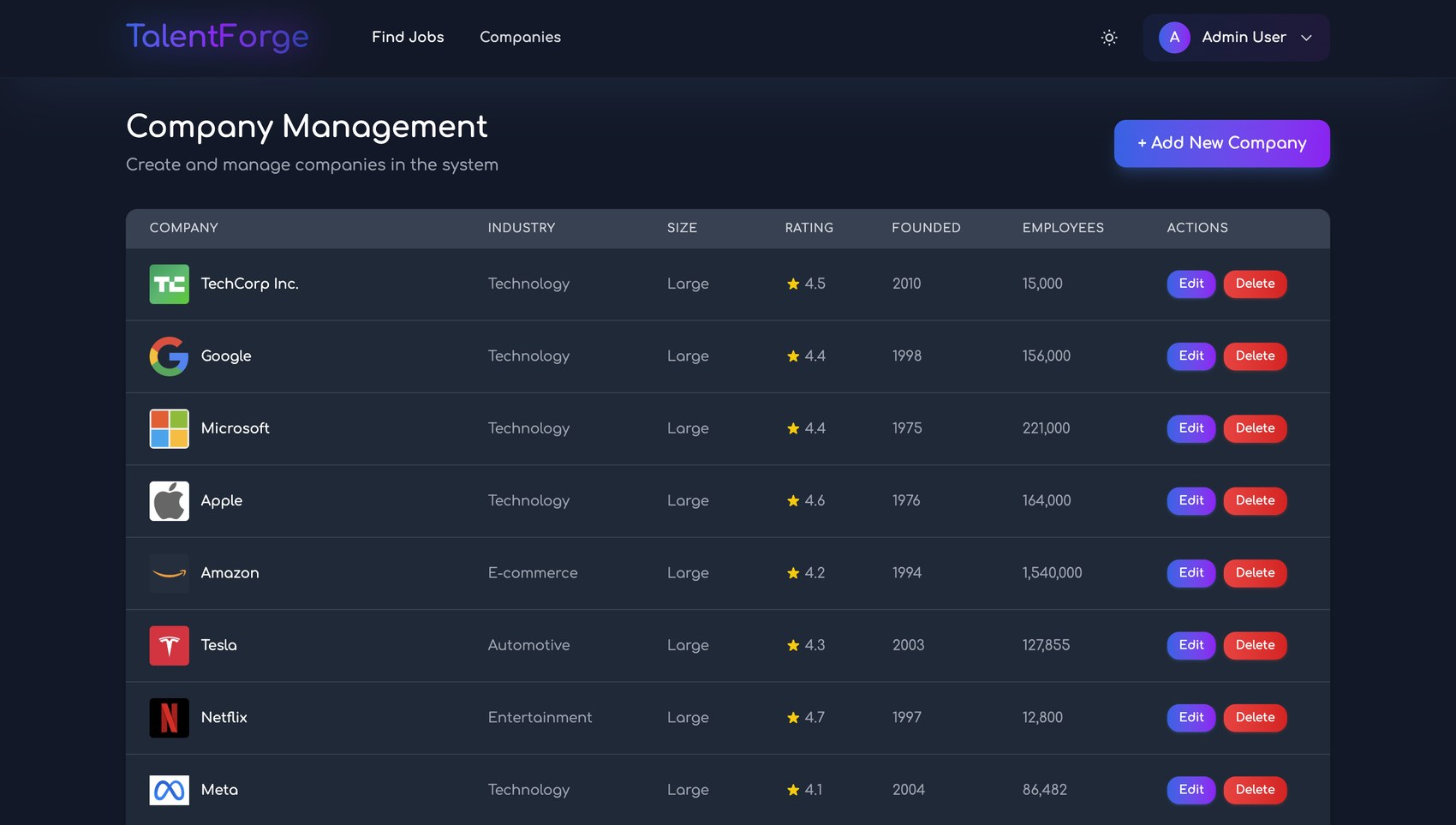Toggle light theme with sun icon
1456x825 pixels.
1109,38
